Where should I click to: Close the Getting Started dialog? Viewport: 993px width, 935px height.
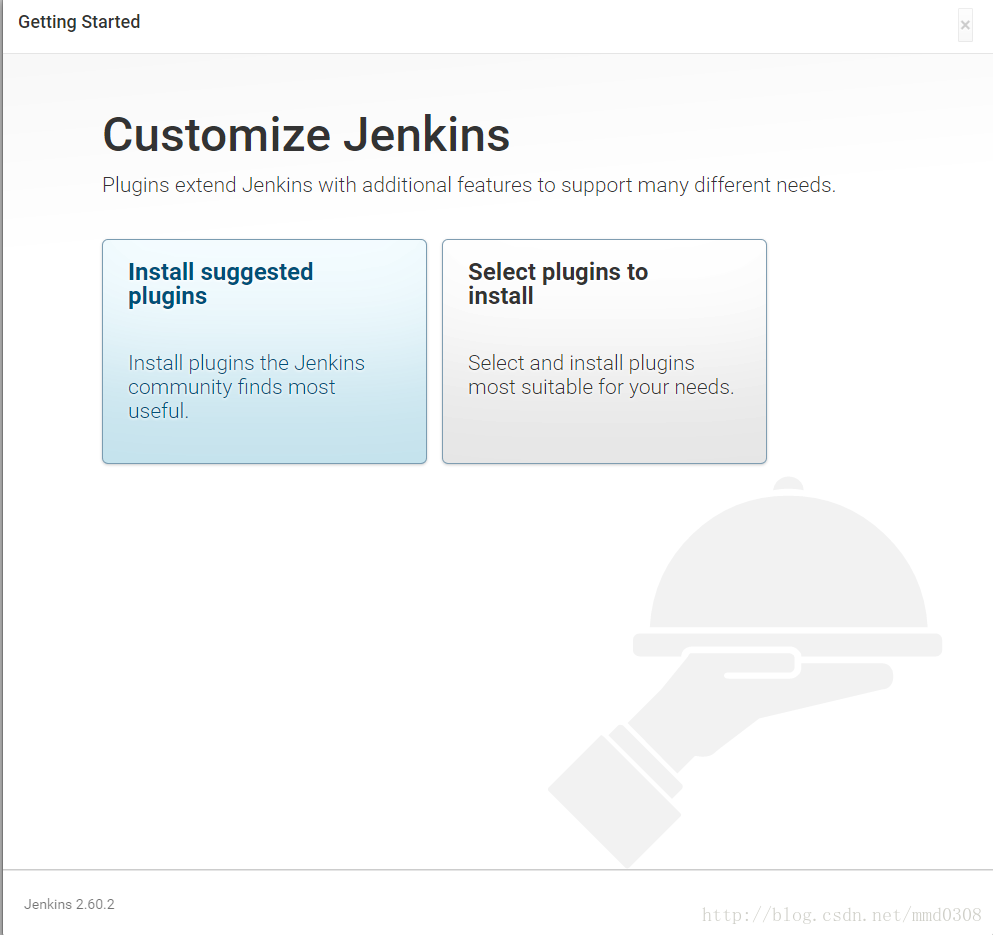click(x=965, y=25)
